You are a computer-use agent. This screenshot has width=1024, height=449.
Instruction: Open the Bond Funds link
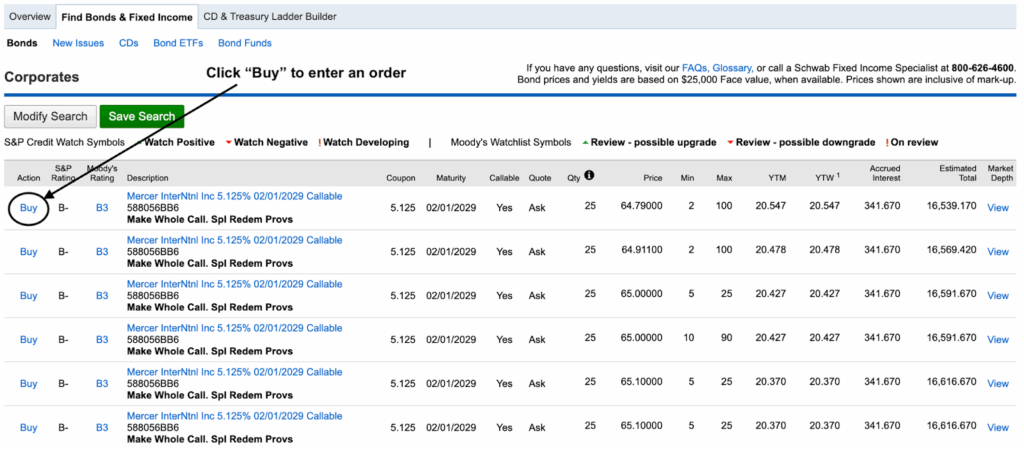[x=245, y=43]
